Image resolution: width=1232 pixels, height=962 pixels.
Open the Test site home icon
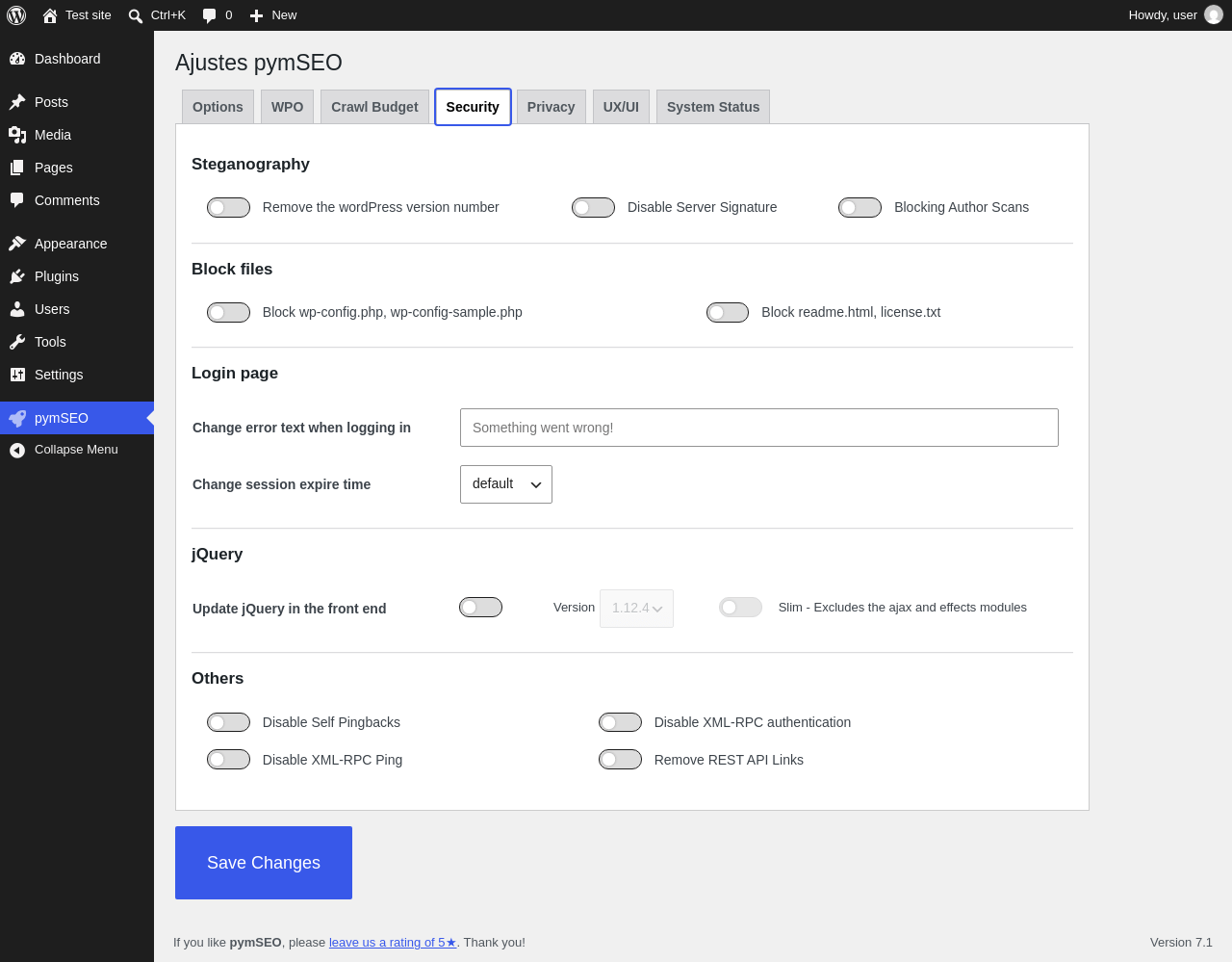pos(50,15)
